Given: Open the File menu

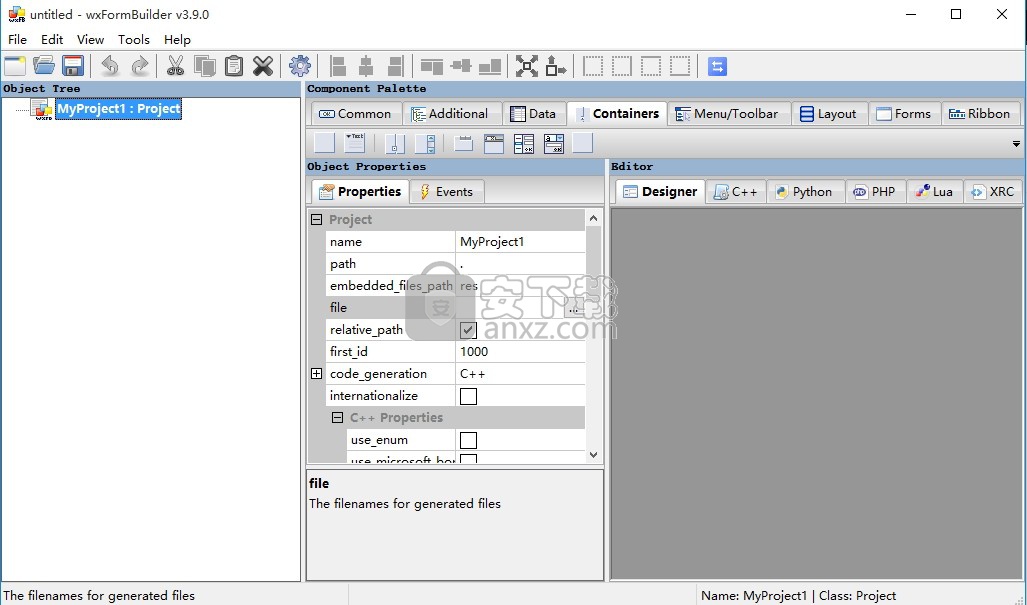Looking at the screenshot, I should tap(17, 39).
